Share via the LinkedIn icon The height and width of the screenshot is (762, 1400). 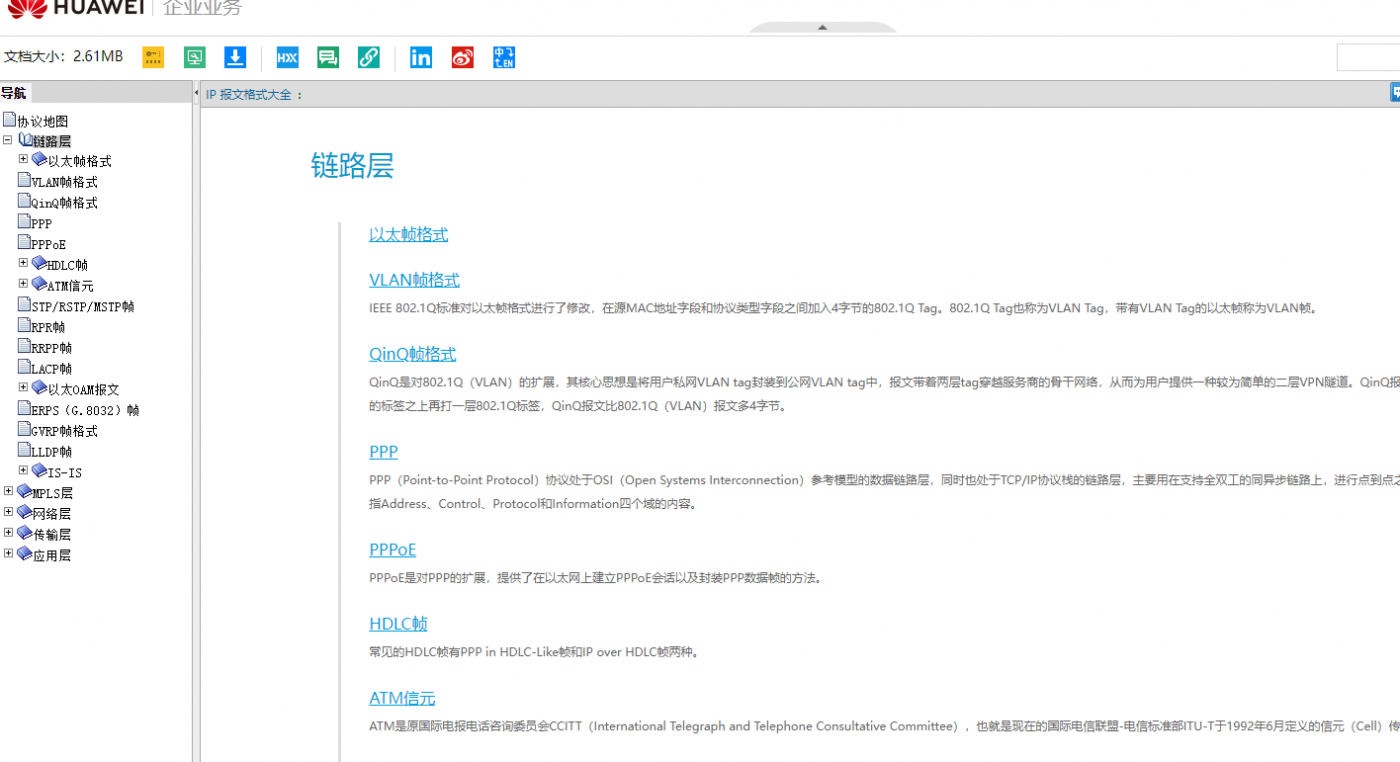click(x=421, y=57)
